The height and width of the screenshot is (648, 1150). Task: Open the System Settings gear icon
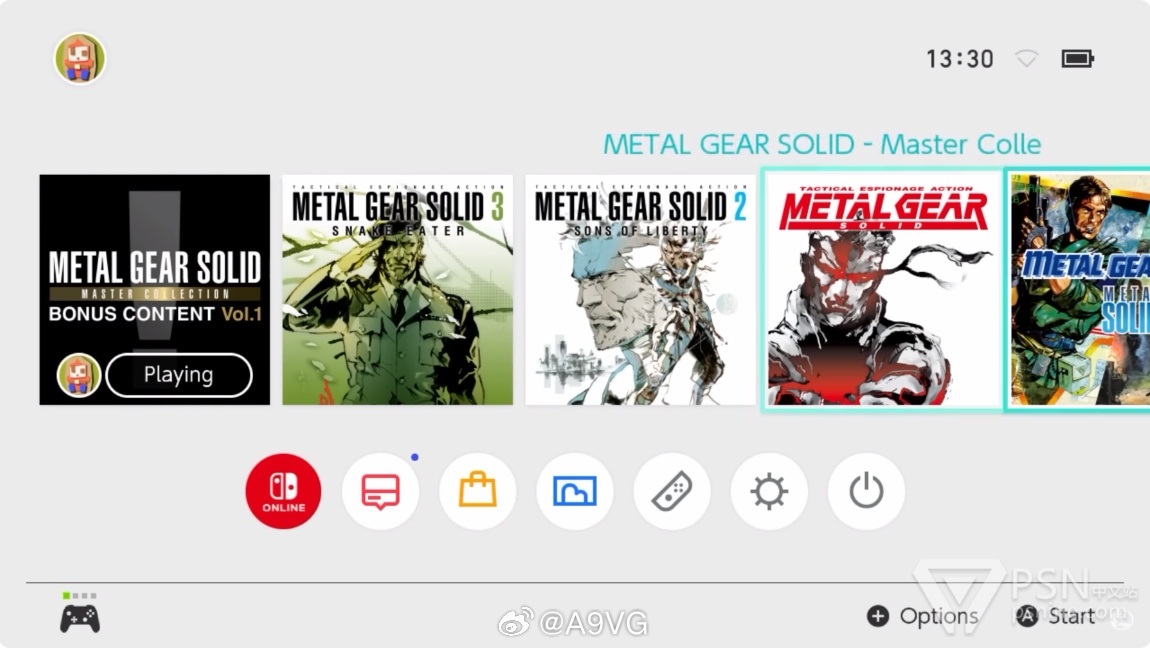(x=769, y=491)
